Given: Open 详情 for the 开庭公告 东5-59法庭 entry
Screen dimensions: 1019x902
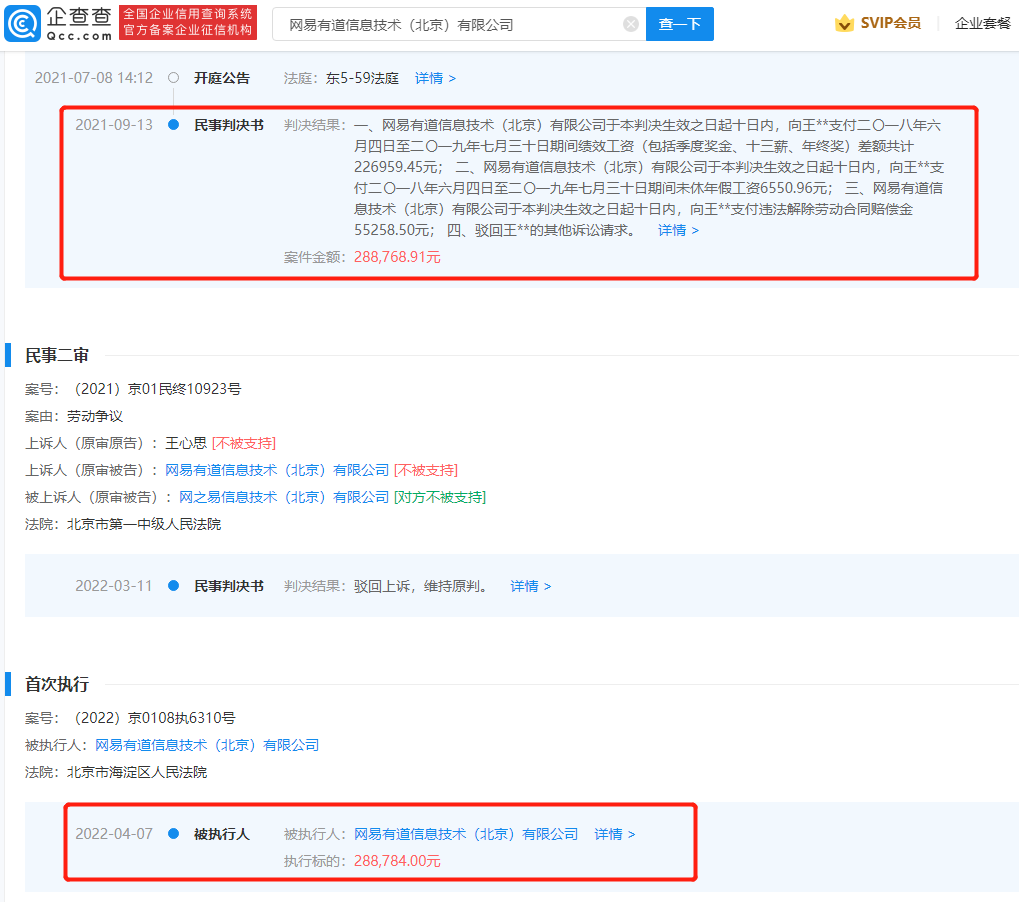Looking at the screenshot, I should 435,79.
